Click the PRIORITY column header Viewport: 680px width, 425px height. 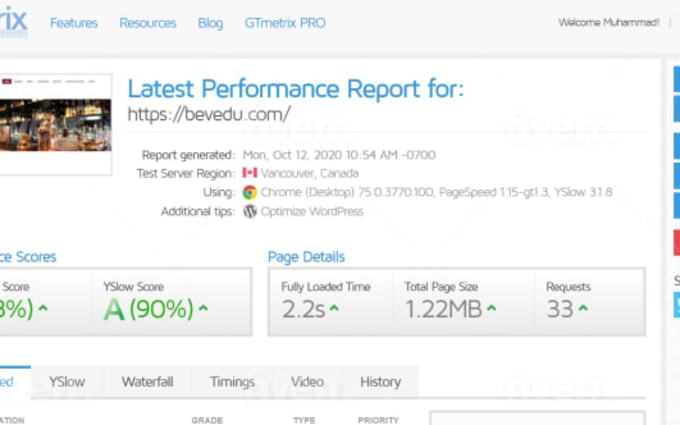pyautogui.click(x=378, y=420)
